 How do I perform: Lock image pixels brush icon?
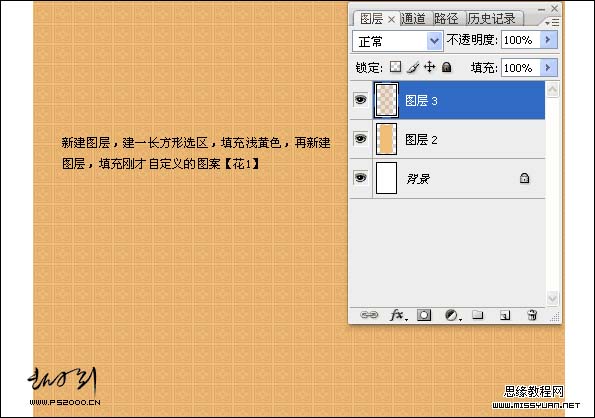coord(413,67)
